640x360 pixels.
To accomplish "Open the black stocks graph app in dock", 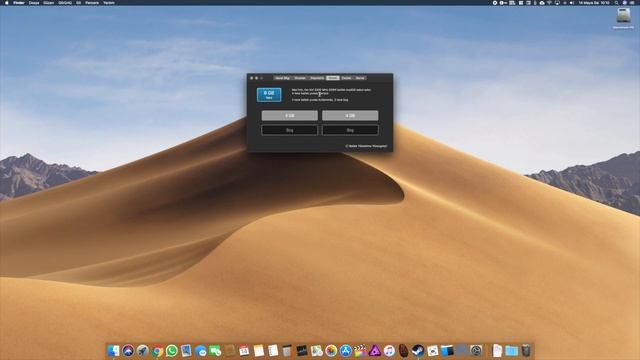I will coord(302,351).
